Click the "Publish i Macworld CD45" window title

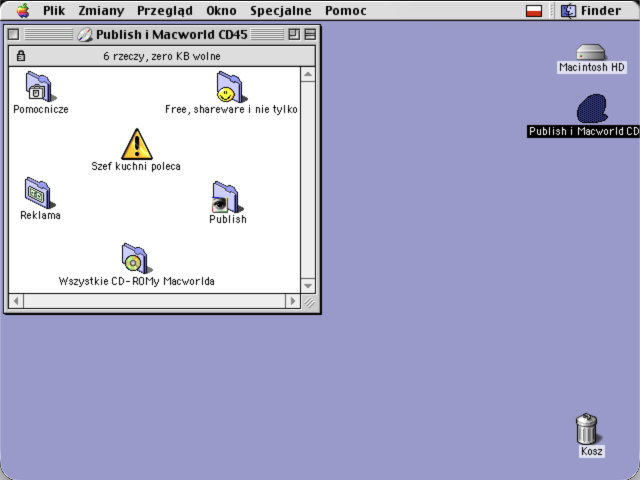[172, 35]
